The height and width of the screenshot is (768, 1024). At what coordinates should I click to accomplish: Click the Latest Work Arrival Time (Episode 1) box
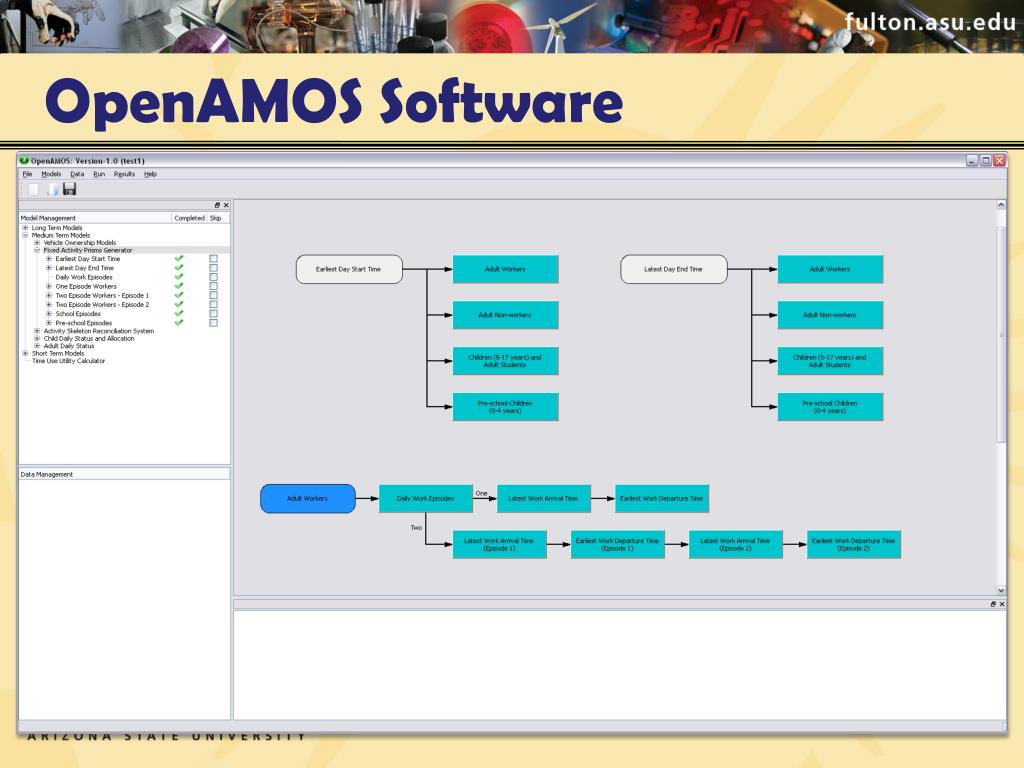pyautogui.click(x=500, y=545)
